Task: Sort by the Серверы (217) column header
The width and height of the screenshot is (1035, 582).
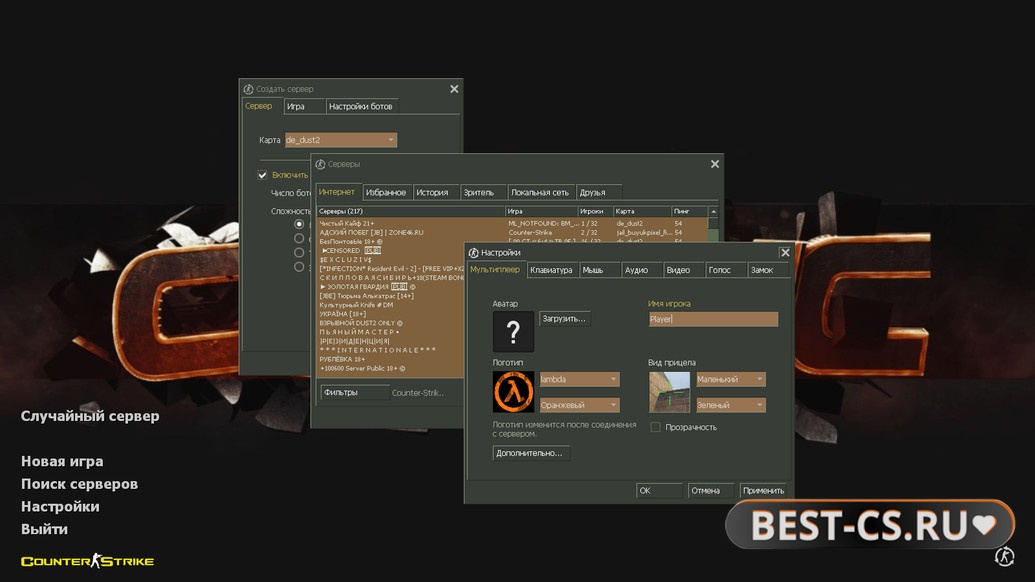Action: [411, 211]
